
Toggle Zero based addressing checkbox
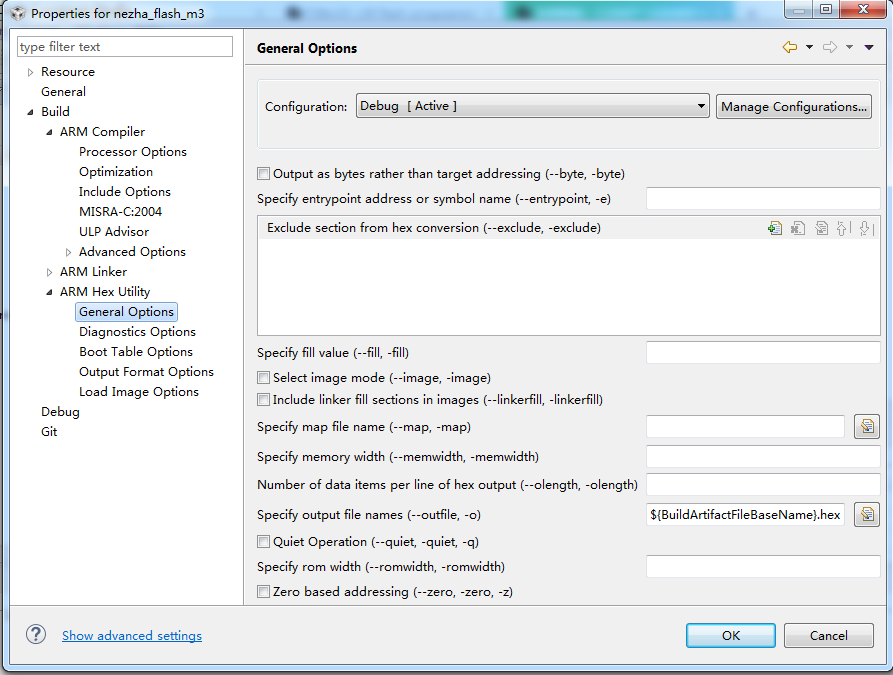coord(264,592)
